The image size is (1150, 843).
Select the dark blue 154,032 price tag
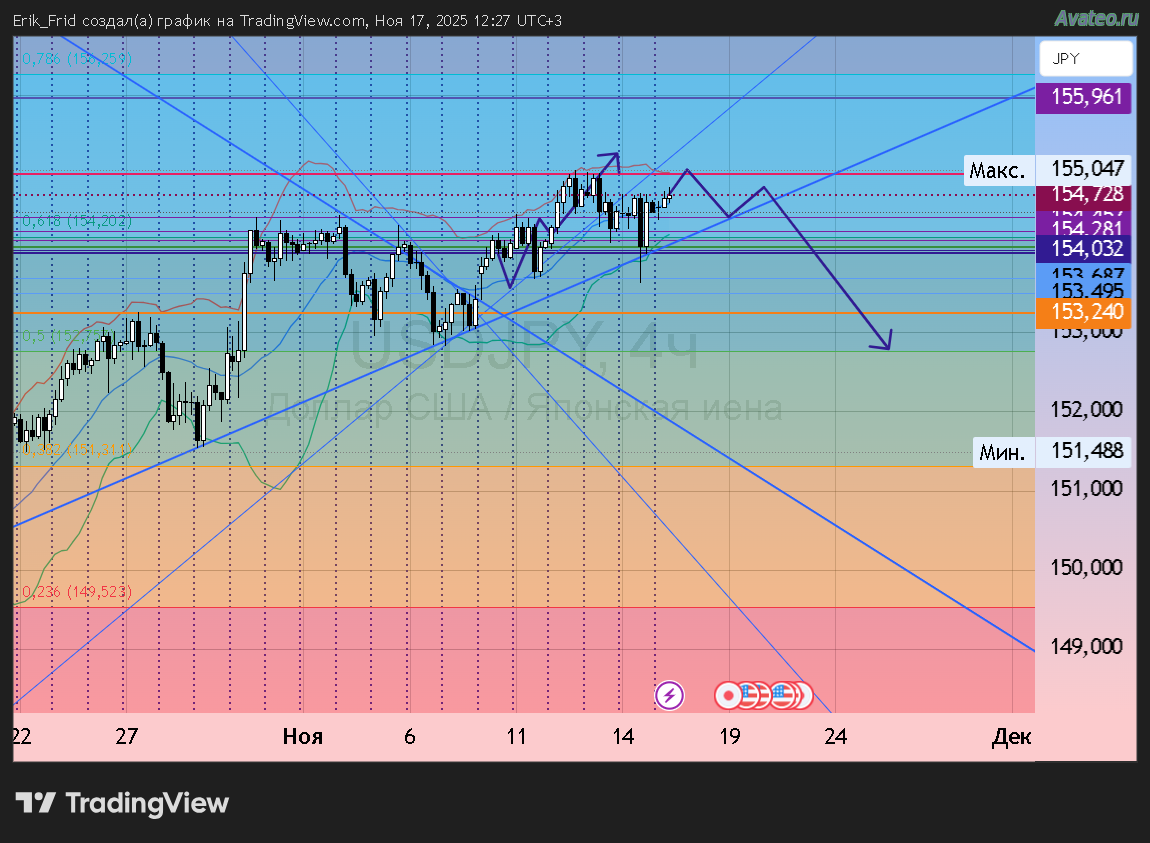pos(1085,249)
